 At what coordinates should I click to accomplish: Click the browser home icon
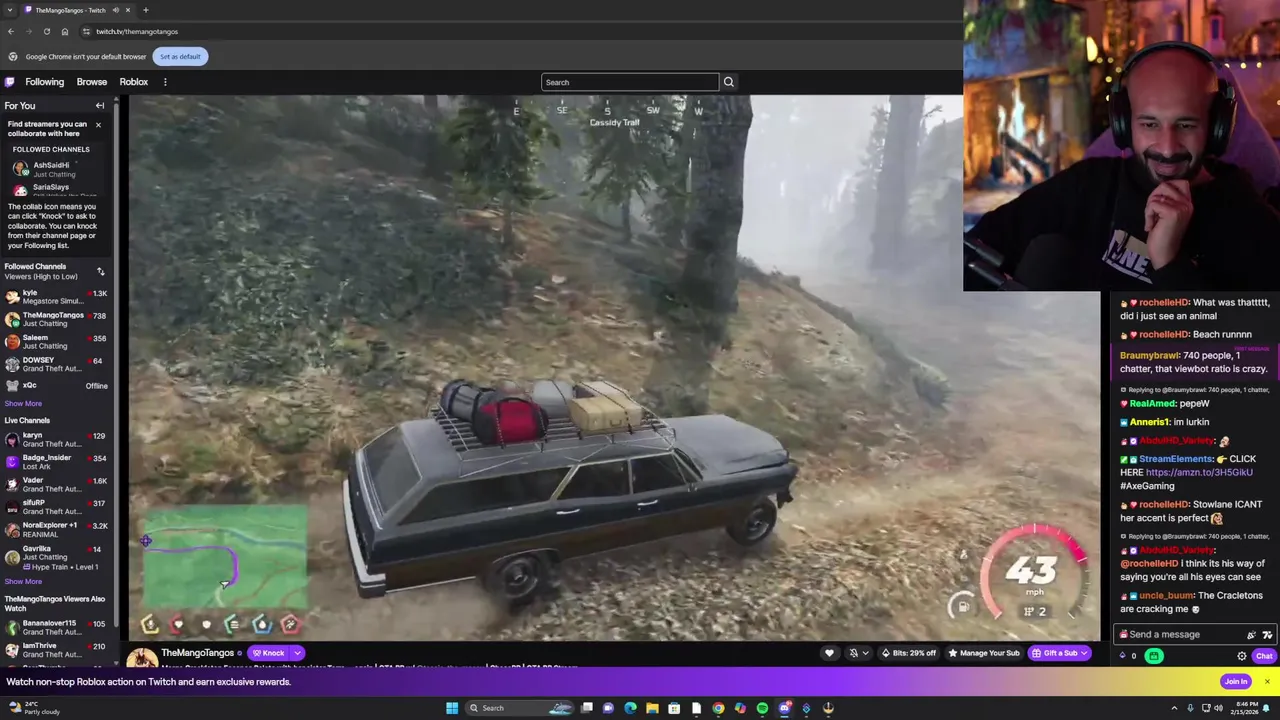65,31
